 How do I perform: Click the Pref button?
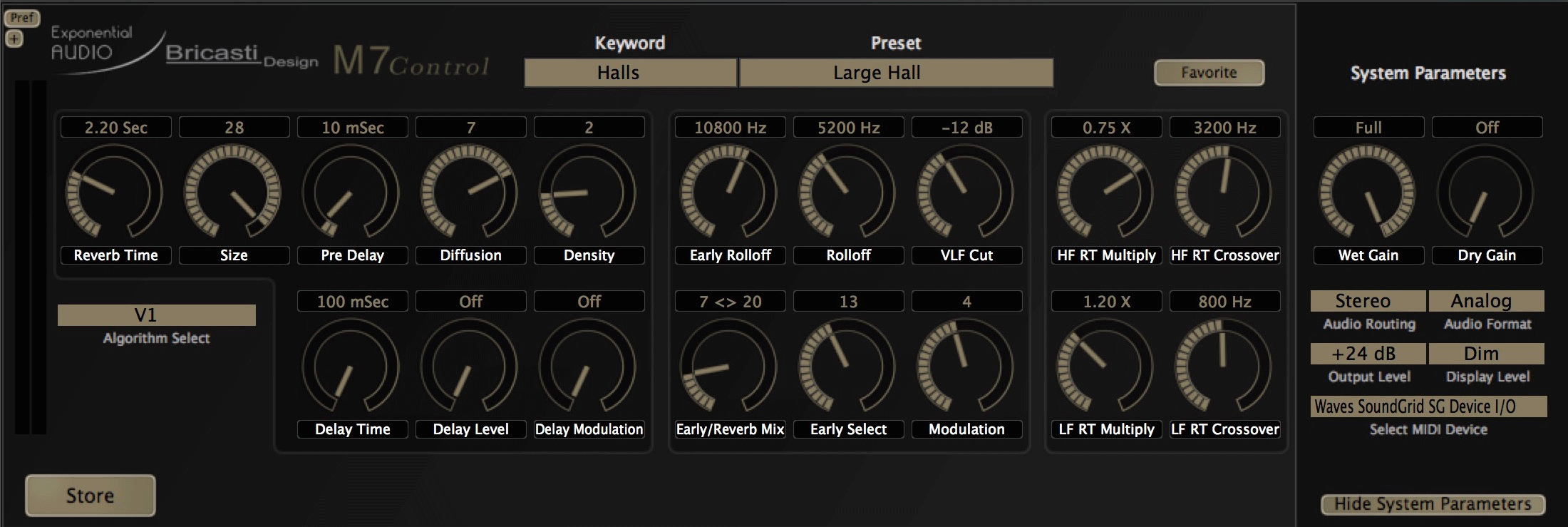[22, 18]
